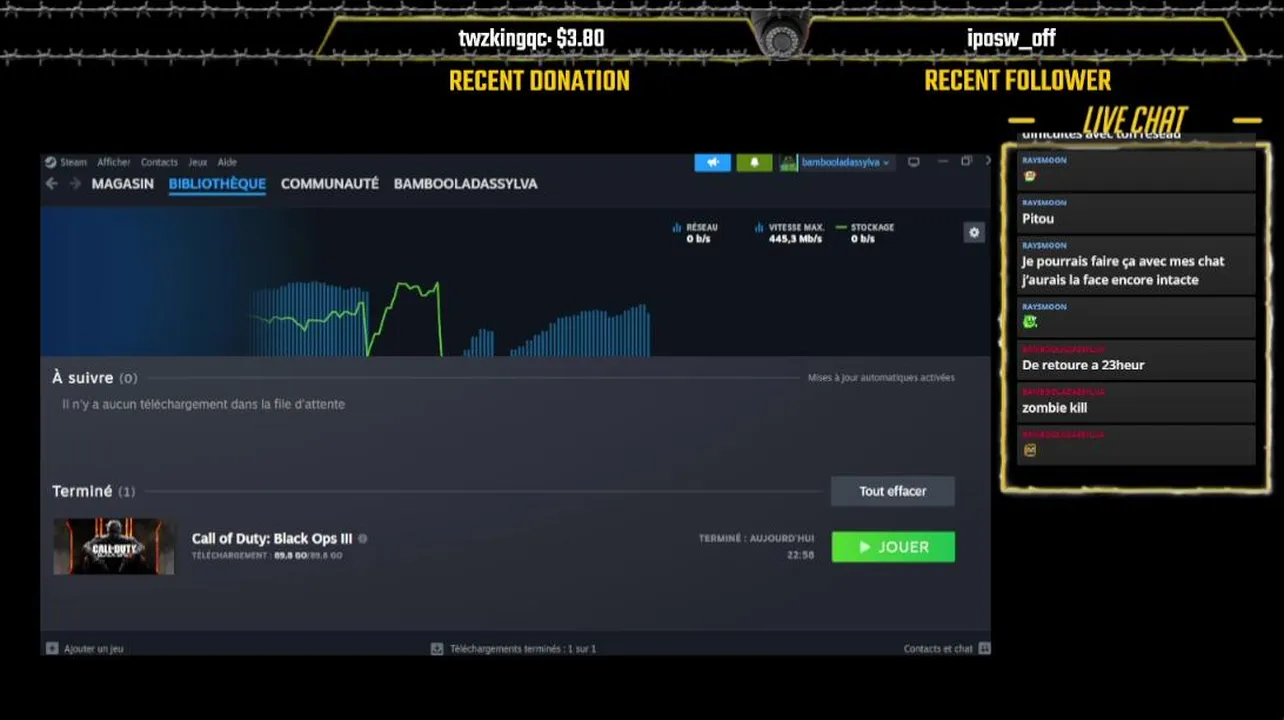Click the back navigation arrow
Screen dimensions: 1284x720
click(x=52, y=184)
